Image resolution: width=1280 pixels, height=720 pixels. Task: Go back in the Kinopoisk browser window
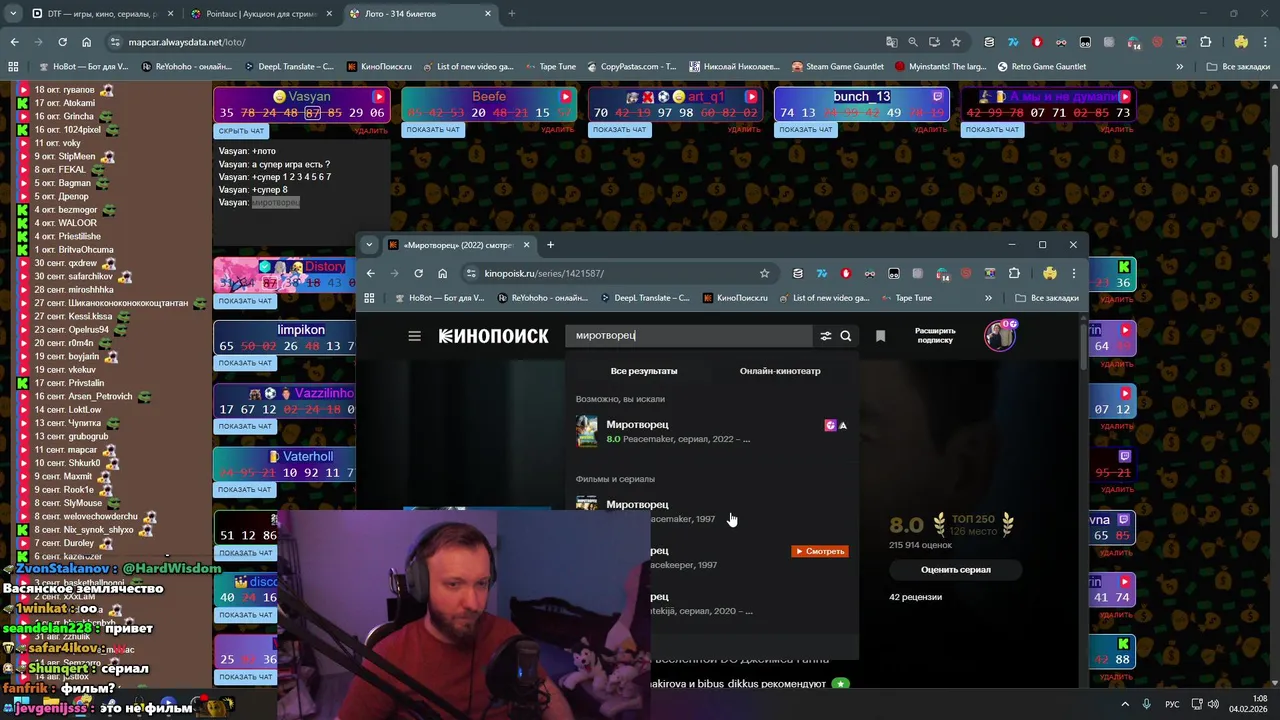coord(370,273)
